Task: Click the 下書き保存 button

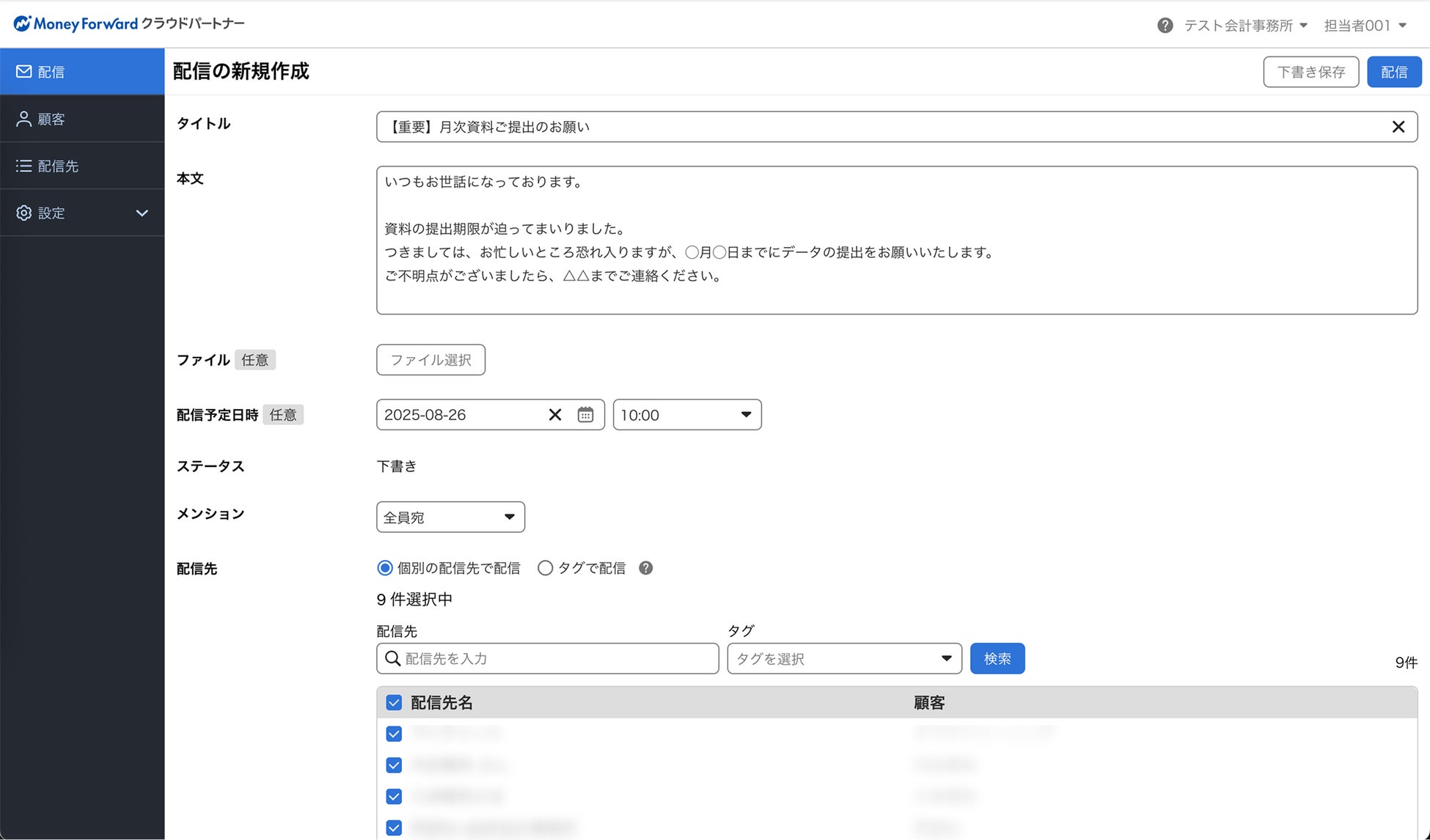Action: [x=1310, y=72]
